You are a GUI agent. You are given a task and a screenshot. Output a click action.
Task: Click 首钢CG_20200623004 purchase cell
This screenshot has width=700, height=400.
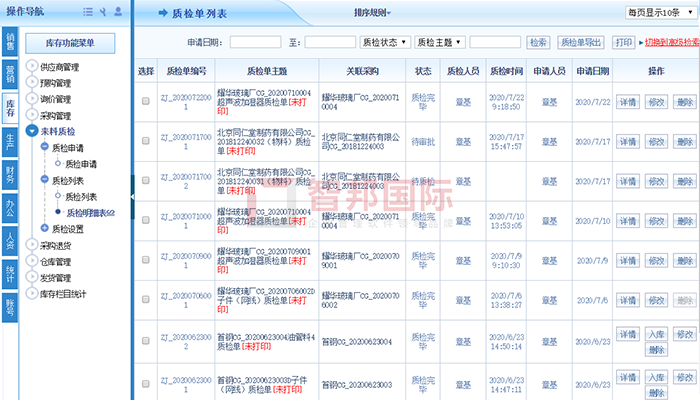click(x=357, y=342)
